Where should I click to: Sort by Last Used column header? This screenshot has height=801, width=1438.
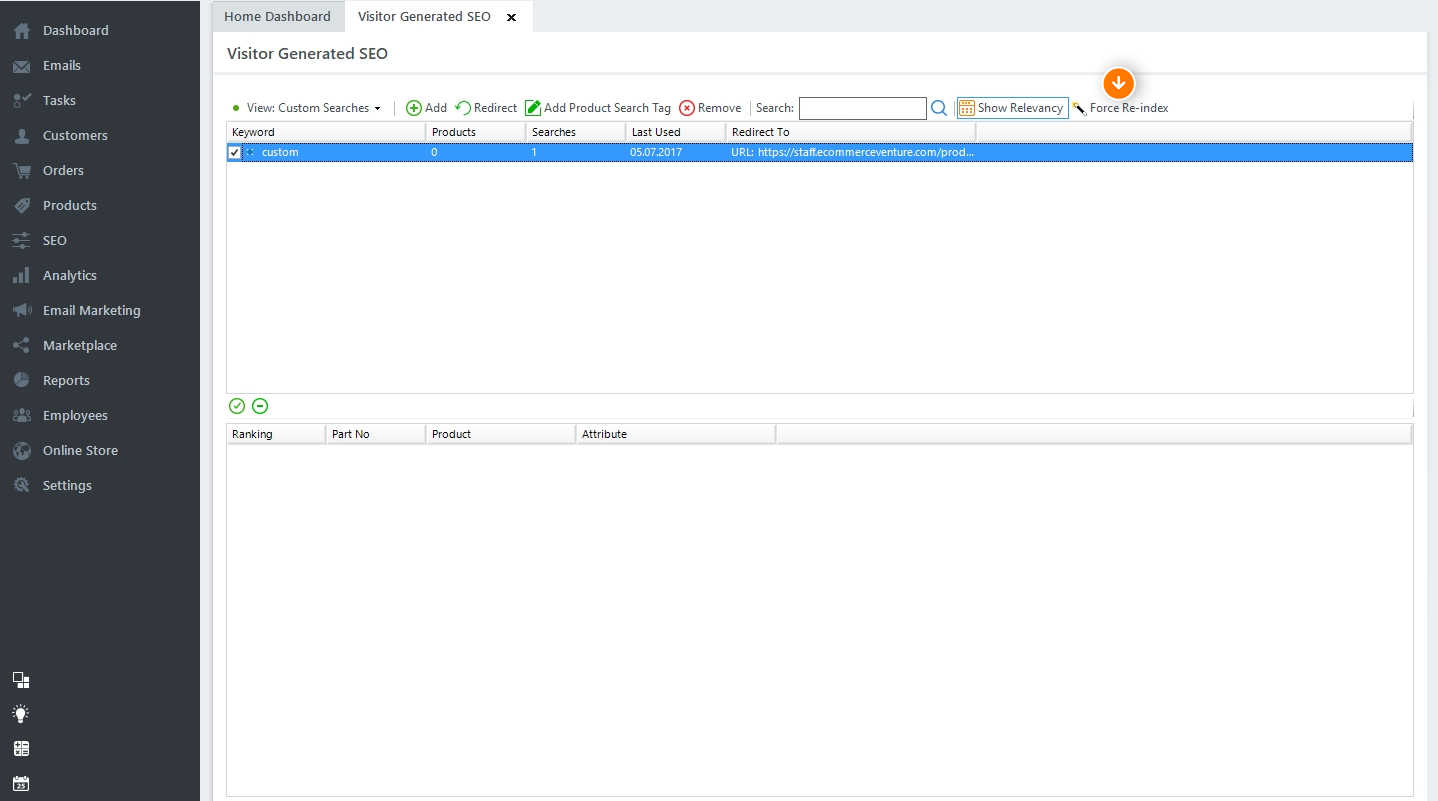pyautogui.click(x=676, y=132)
